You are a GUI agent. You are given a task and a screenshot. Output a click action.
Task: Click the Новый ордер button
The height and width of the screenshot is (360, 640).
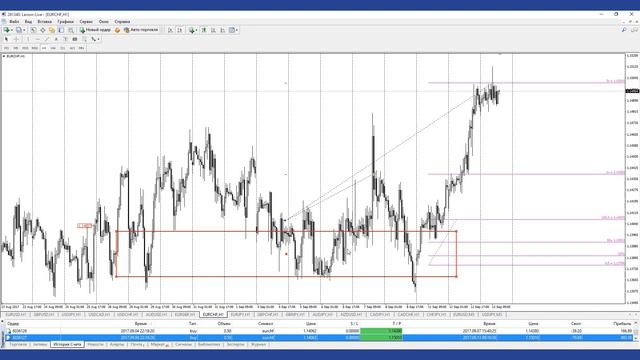tap(95, 30)
